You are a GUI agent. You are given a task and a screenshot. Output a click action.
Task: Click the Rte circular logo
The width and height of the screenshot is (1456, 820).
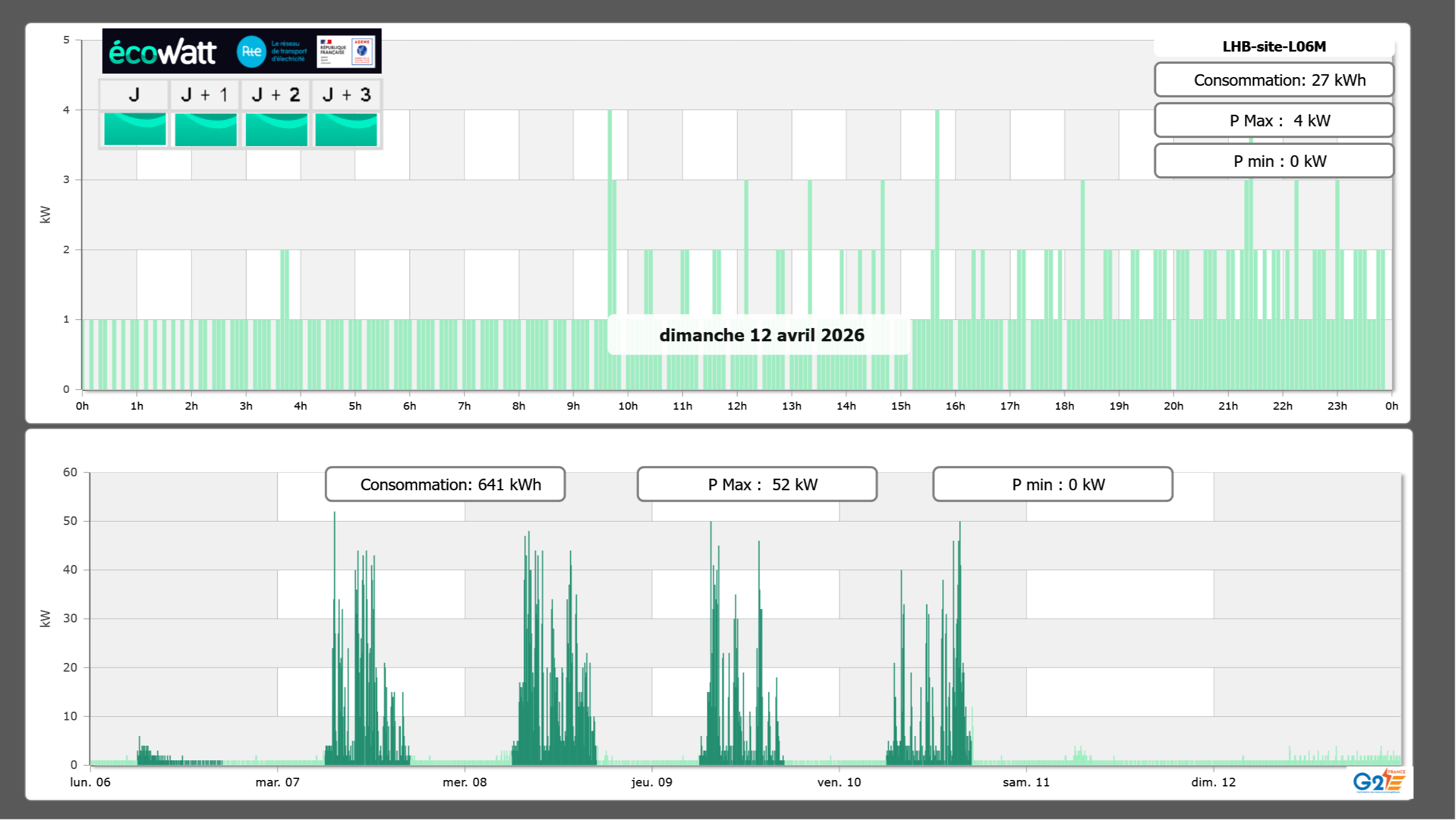pos(251,52)
